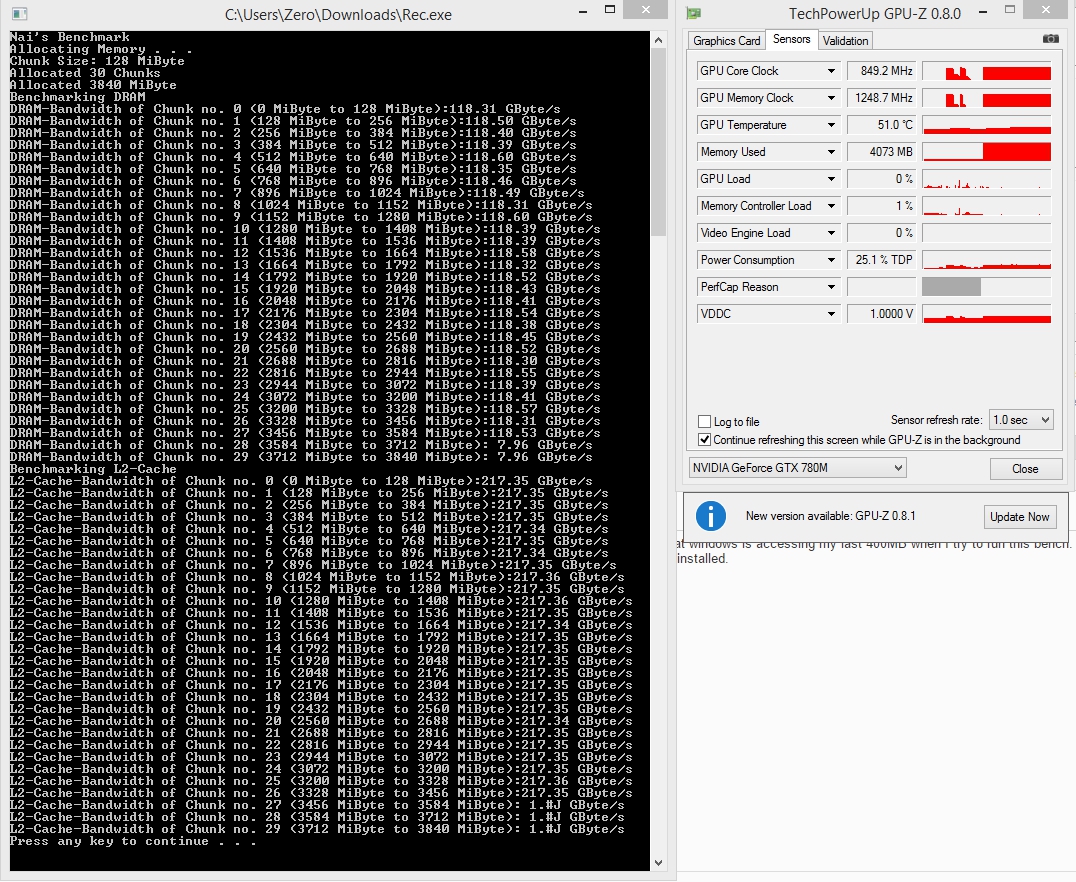The height and width of the screenshot is (882, 1076).
Task: Open the Video Engine Load dropdown
Action: (x=831, y=233)
